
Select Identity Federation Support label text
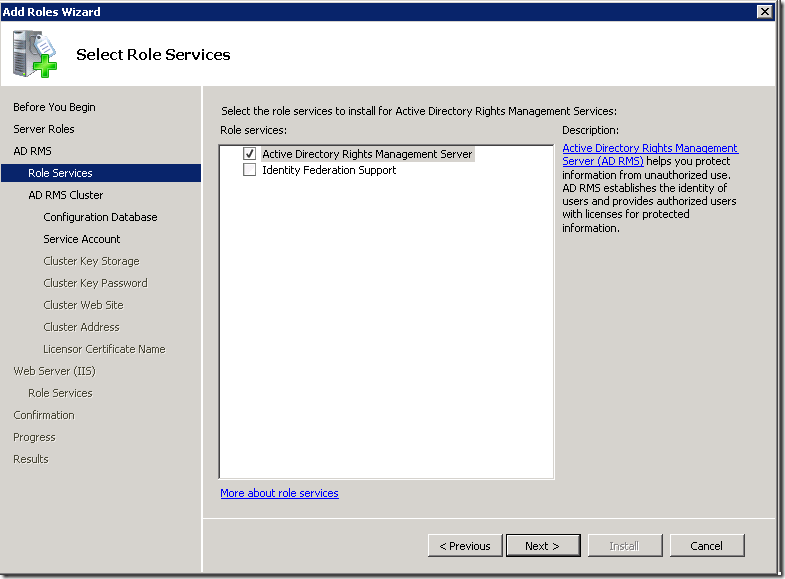pos(329,170)
